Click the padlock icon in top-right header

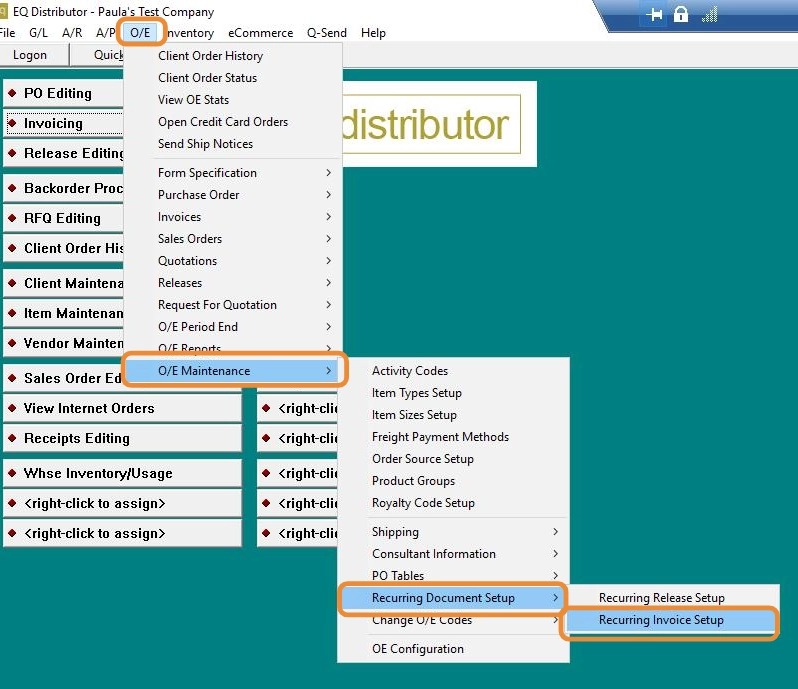[x=680, y=14]
